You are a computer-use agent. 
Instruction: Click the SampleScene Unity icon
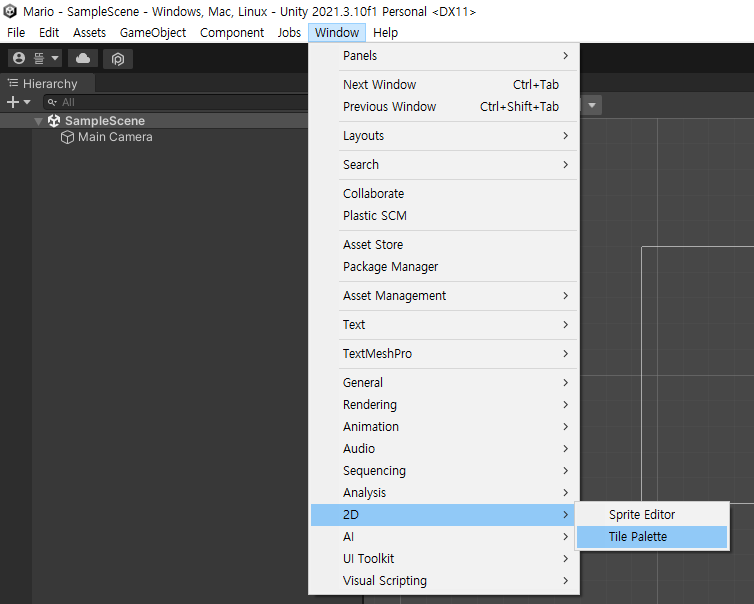[54, 121]
